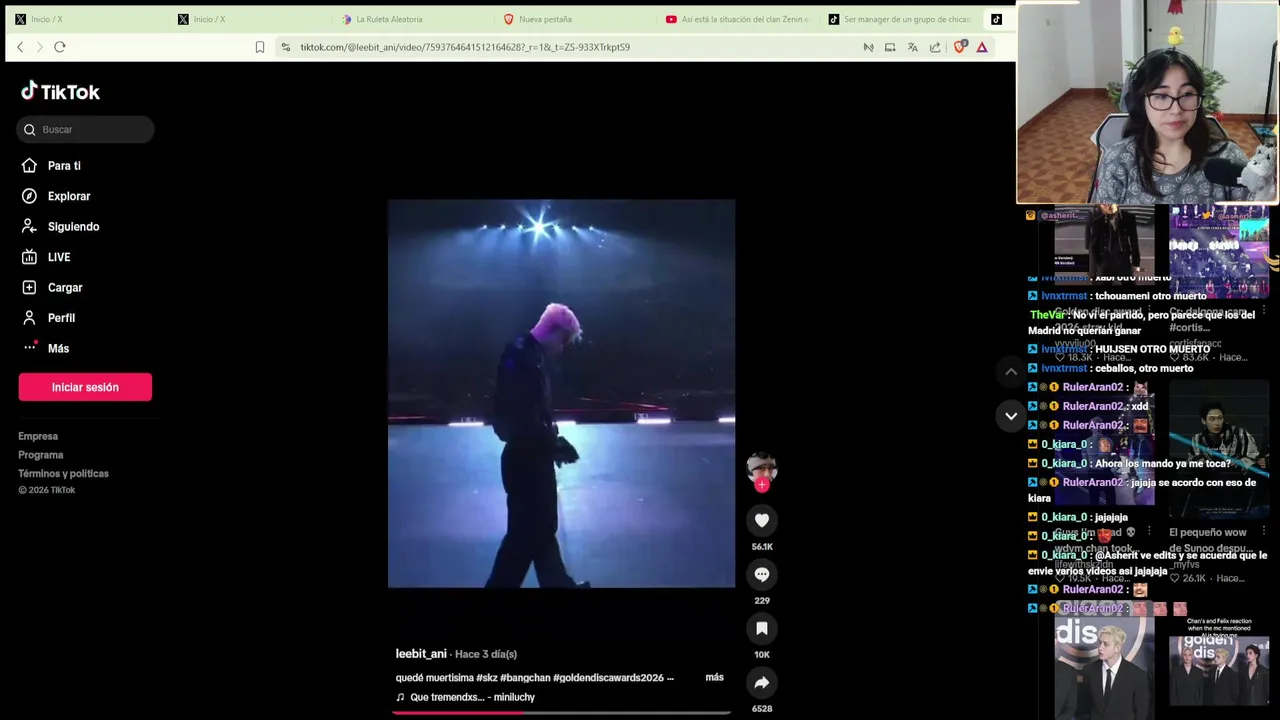Image resolution: width=1280 pixels, height=720 pixels.
Task: Open the Para ti feed
Action: 64,166
